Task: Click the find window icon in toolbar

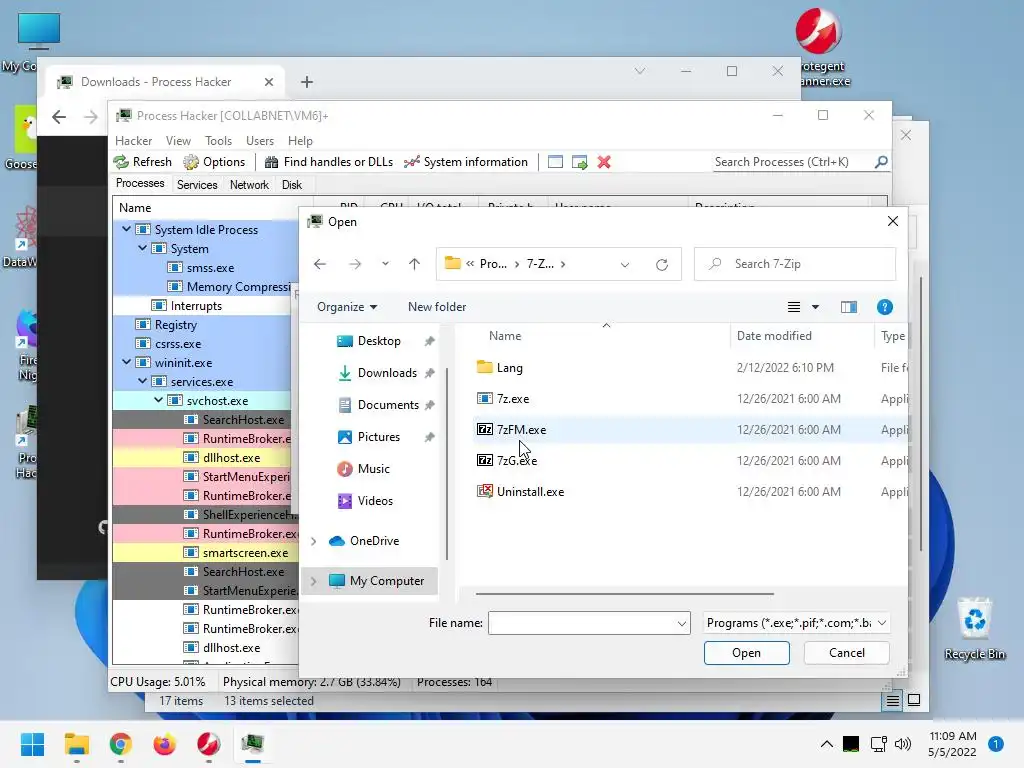Action: pos(555,162)
